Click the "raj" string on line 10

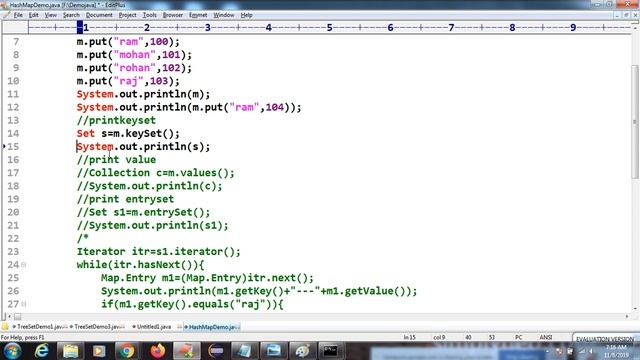coord(129,81)
